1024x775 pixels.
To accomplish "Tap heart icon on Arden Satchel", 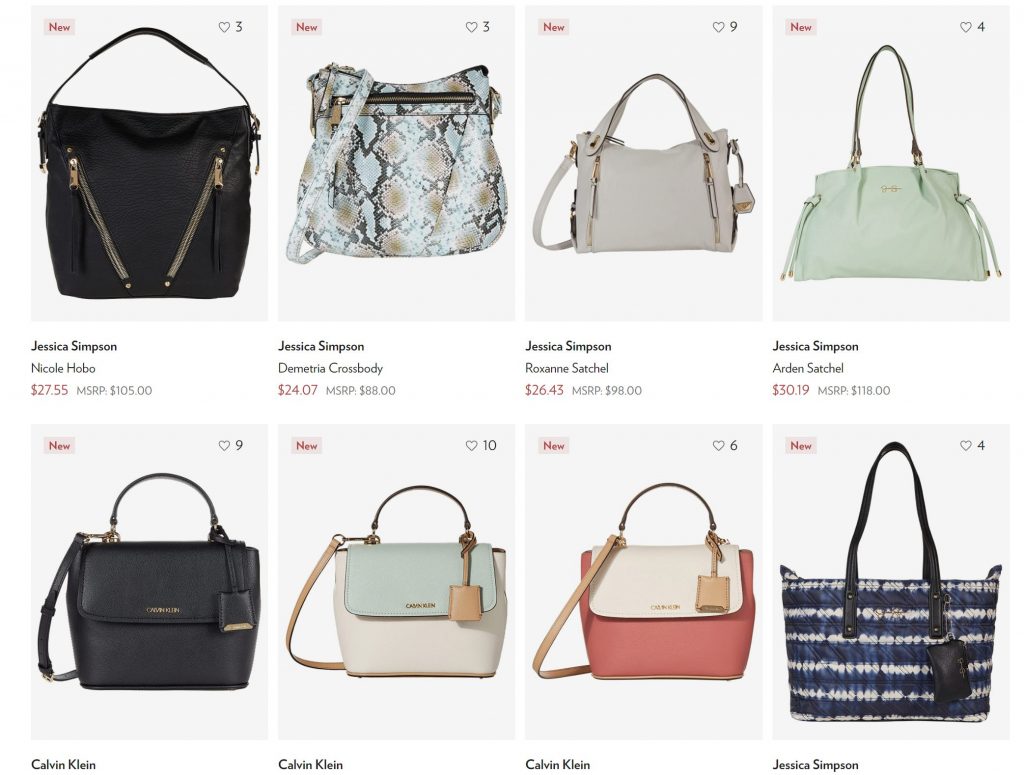I will (966, 27).
